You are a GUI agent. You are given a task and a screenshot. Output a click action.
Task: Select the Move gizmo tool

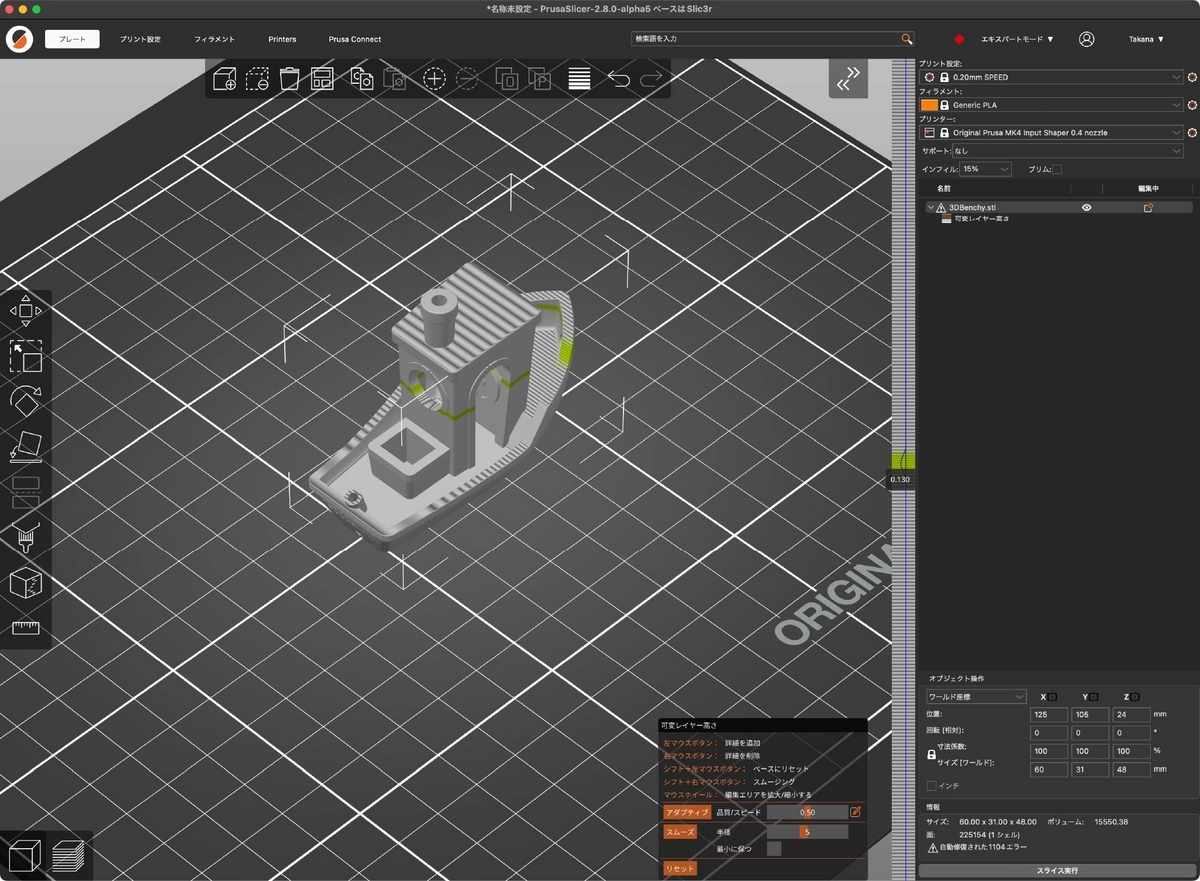pos(26,310)
